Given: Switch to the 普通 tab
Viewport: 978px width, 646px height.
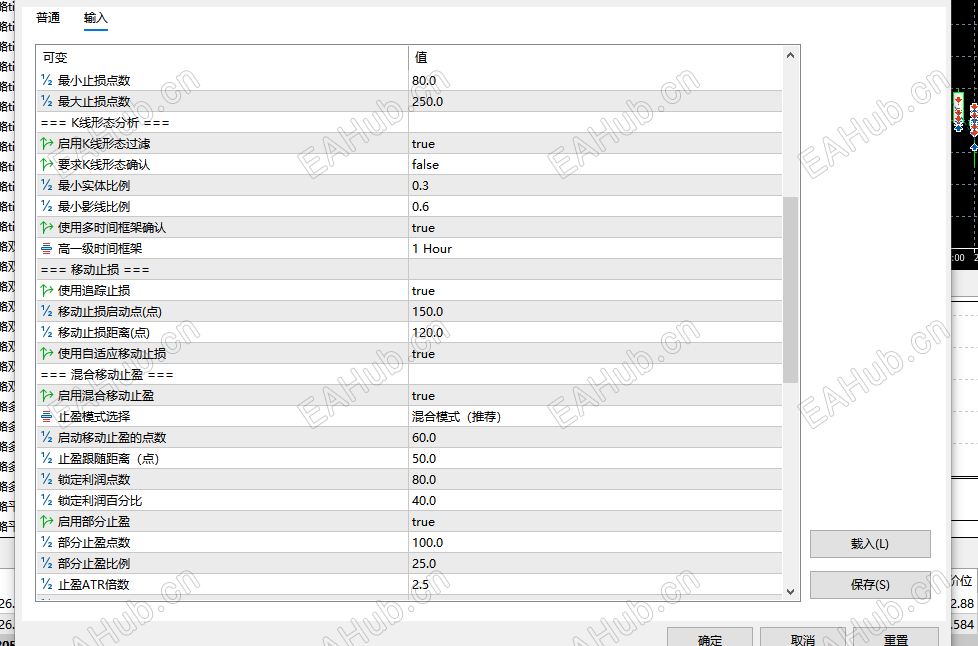Looking at the screenshot, I should [x=47, y=17].
